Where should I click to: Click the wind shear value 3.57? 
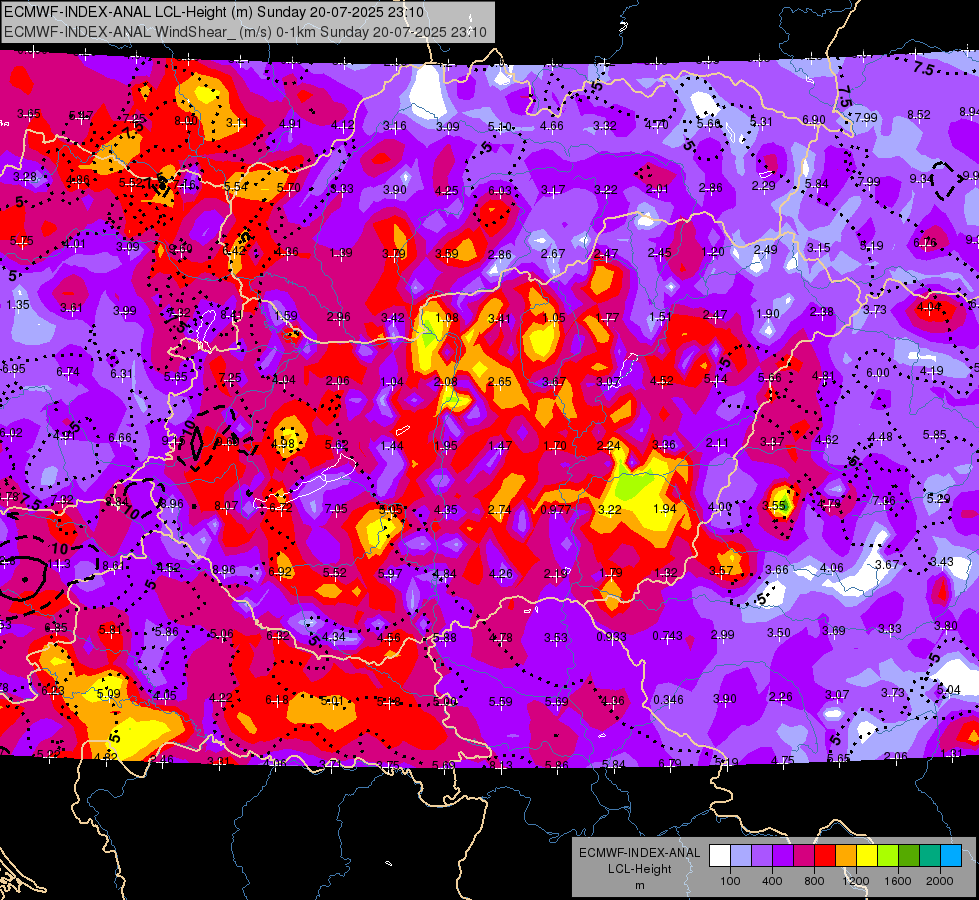click(721, 570)
